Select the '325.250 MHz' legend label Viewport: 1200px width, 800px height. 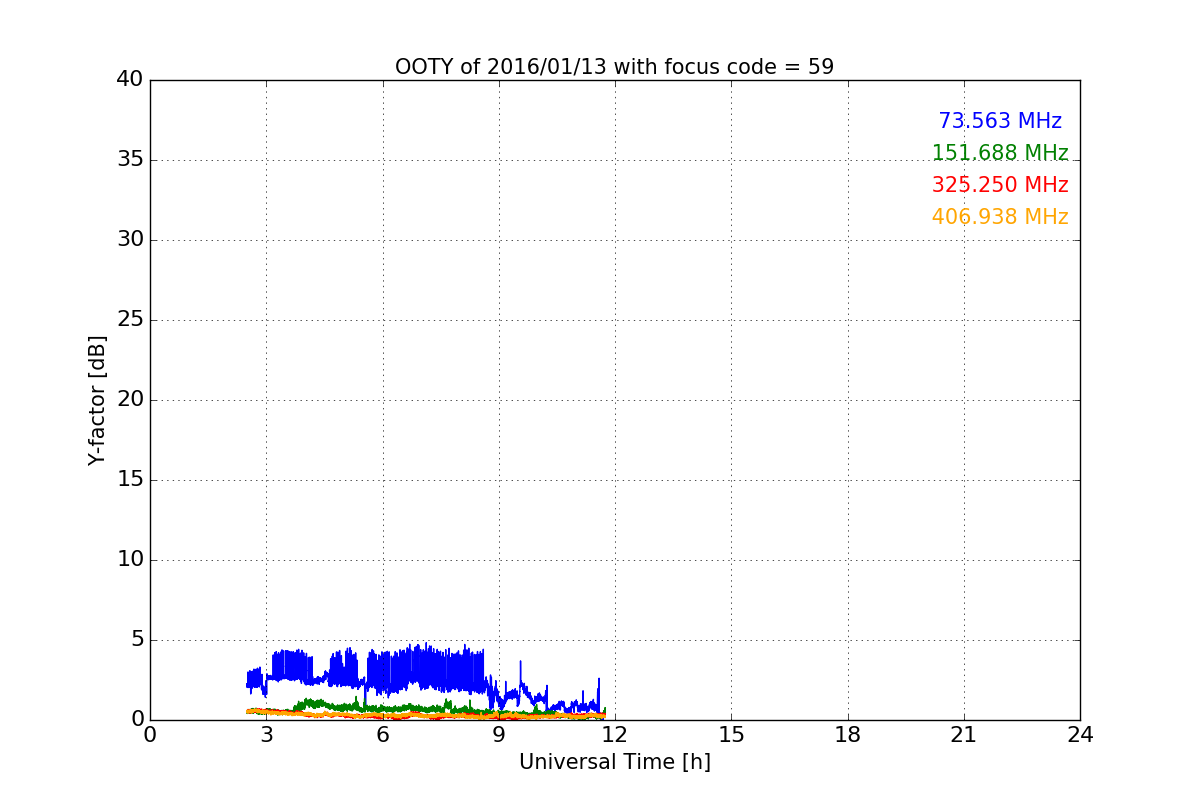point(1000,185)
